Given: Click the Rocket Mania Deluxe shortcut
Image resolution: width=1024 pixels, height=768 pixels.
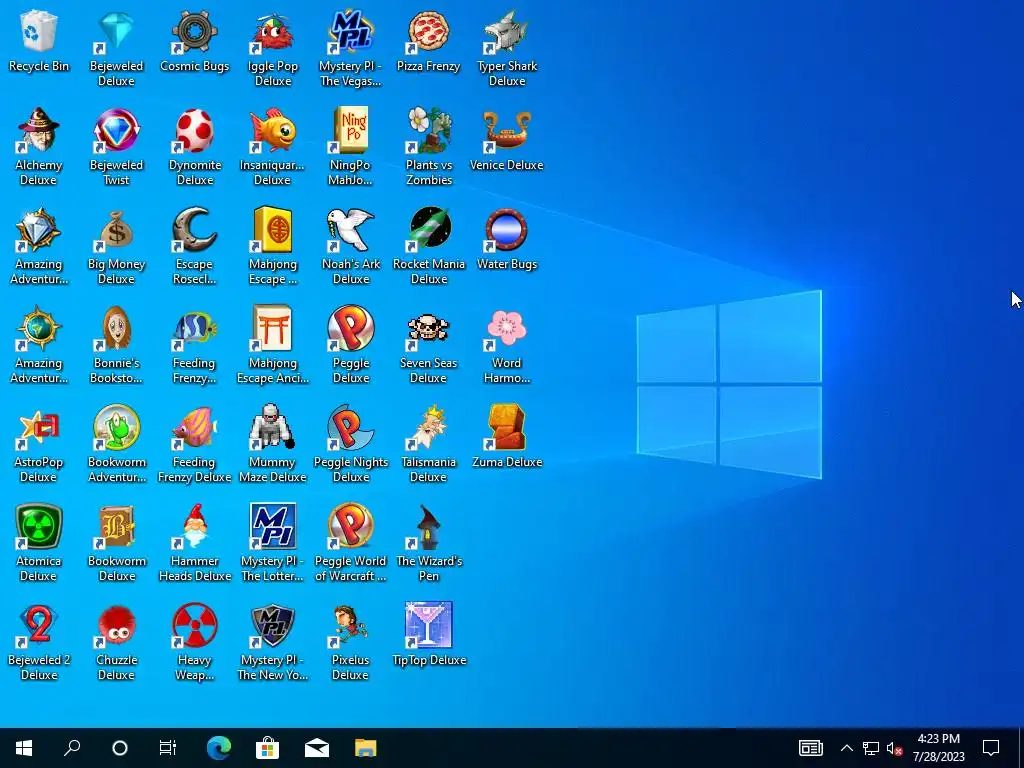Looking at the screenshot, I should coord(428,229).
